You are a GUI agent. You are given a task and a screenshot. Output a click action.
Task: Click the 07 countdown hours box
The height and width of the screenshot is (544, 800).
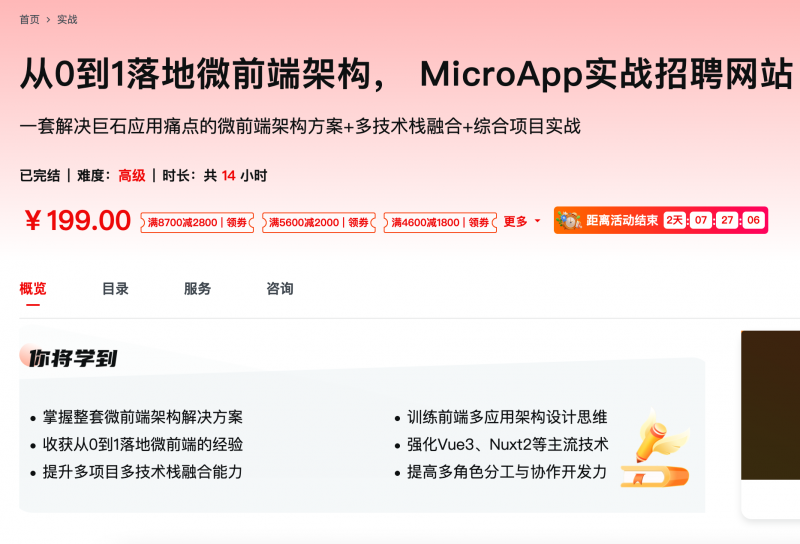pos(701,220)
